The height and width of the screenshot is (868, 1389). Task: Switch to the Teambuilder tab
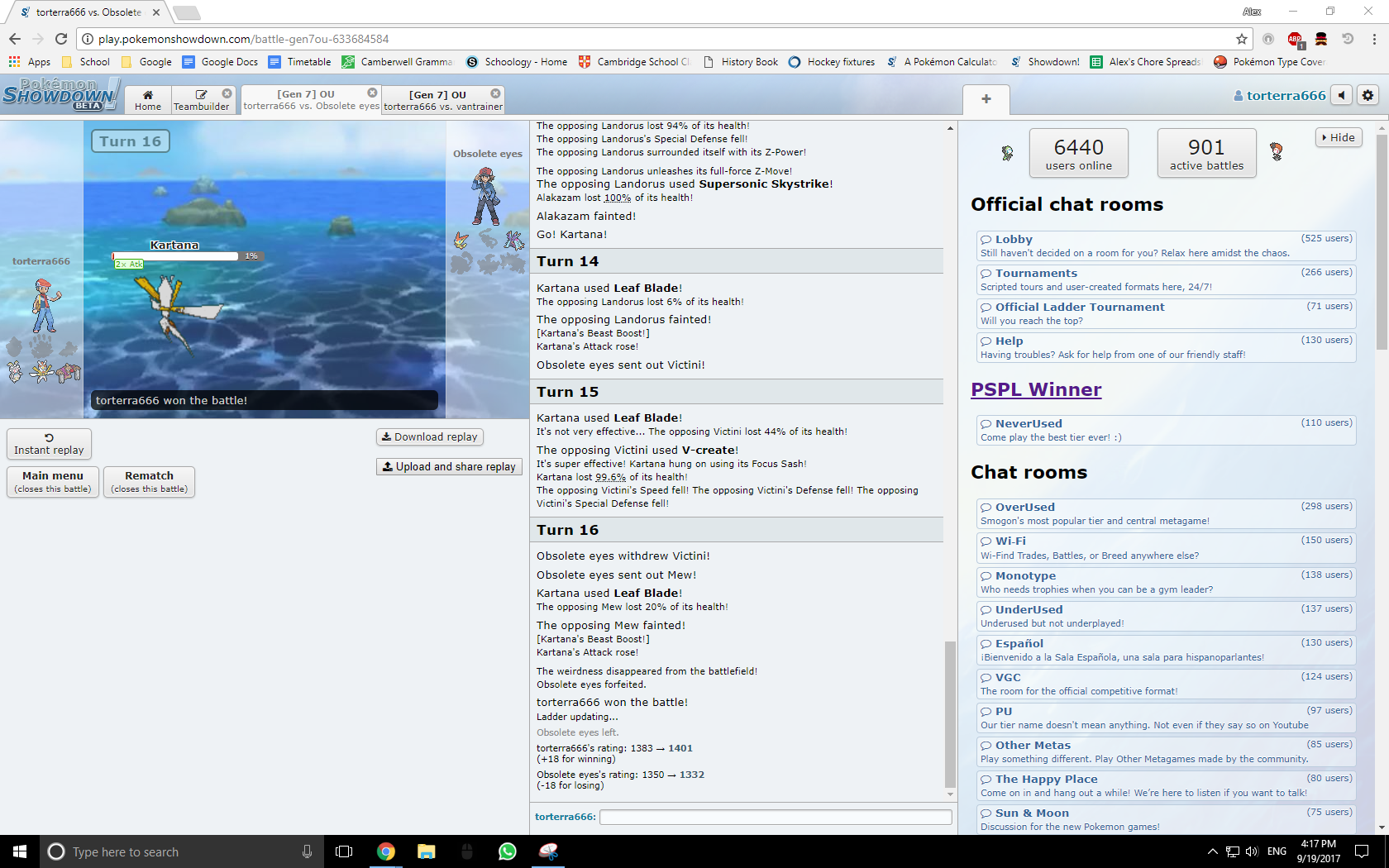coord(201,99)
